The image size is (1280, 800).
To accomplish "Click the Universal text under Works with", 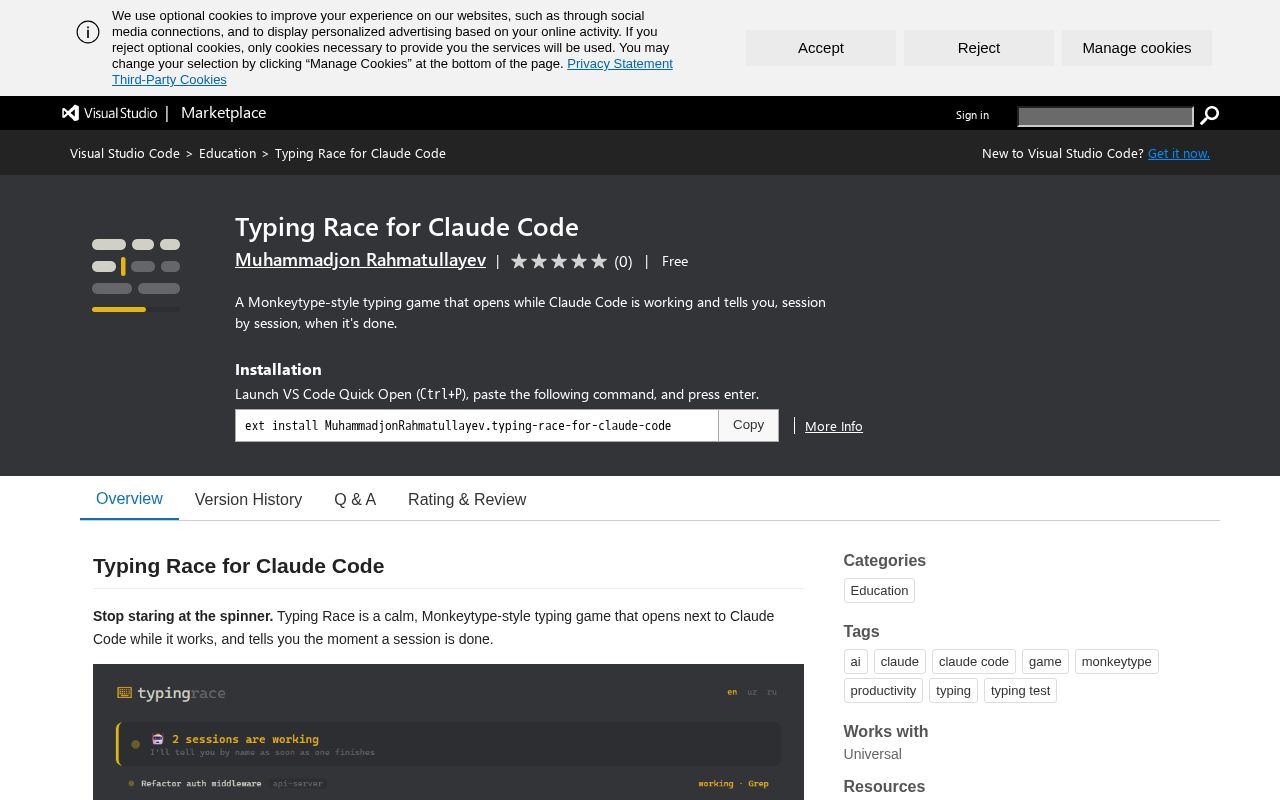I will tap(872, 754).
